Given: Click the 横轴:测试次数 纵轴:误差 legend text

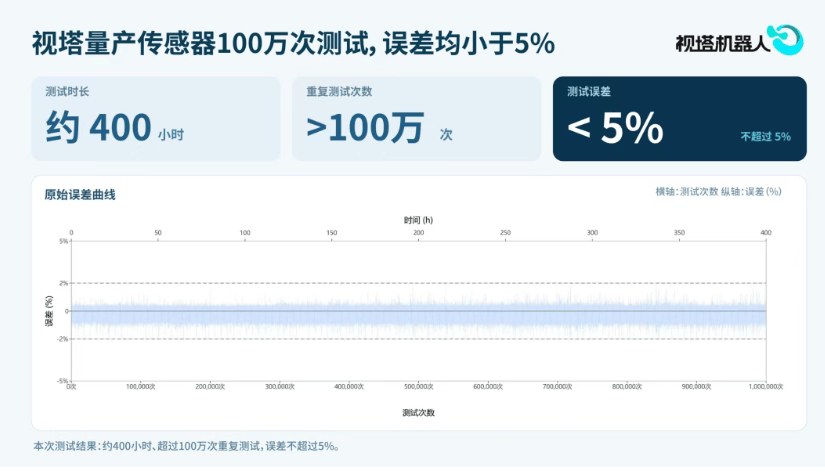Looking at the screenshot, I should pyautogui.click(x=718, y=191).
